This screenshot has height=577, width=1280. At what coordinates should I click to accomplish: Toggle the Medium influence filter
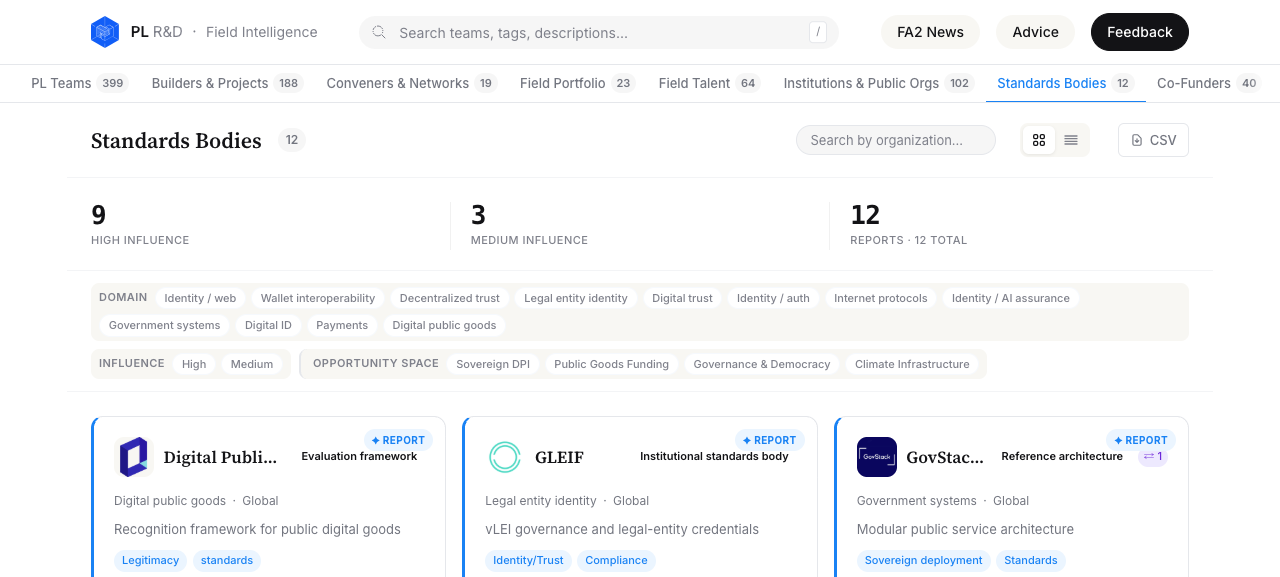pyautogui.click(x=252, y=364)
